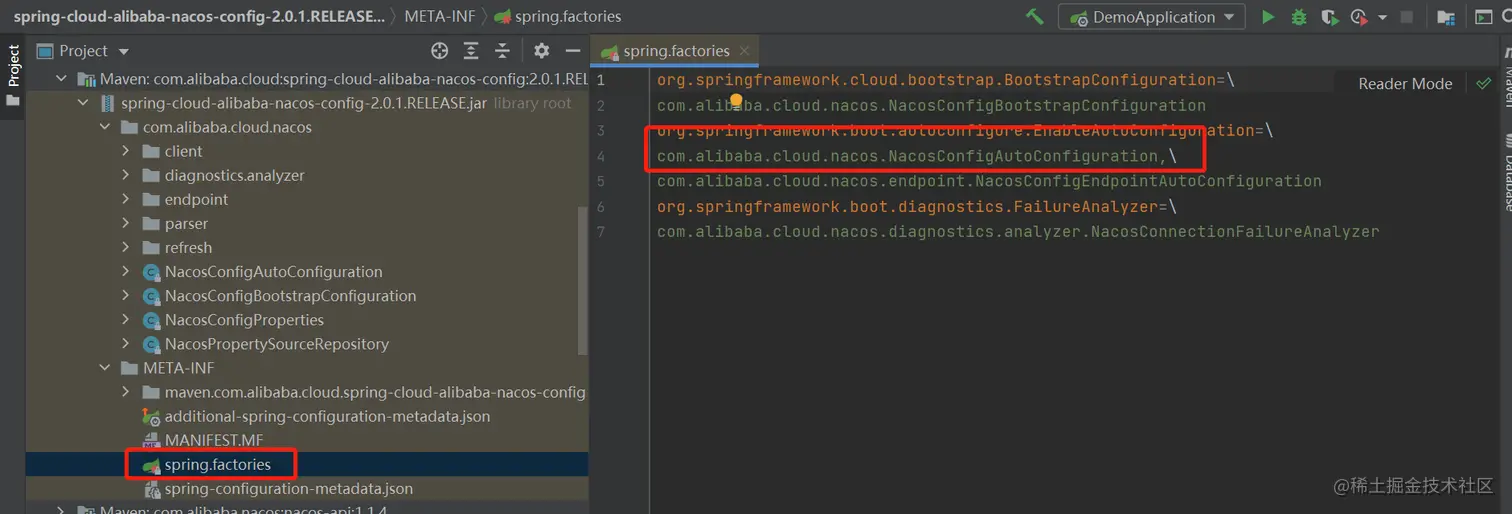
Task: Select NacosConfigBootstrapConfiguration class in tree
Action: tap(290, 296)
